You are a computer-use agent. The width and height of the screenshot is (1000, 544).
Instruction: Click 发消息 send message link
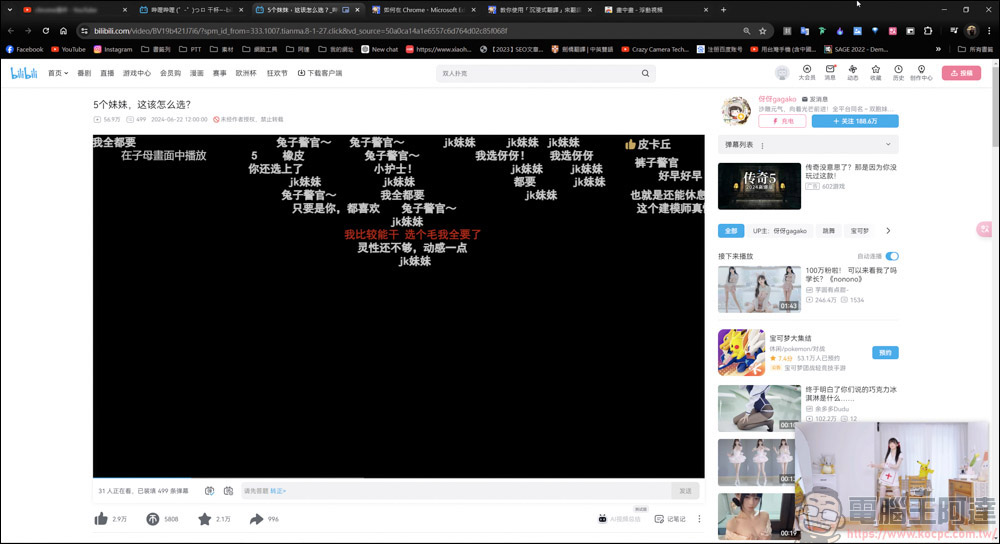[x=814, y=99]
